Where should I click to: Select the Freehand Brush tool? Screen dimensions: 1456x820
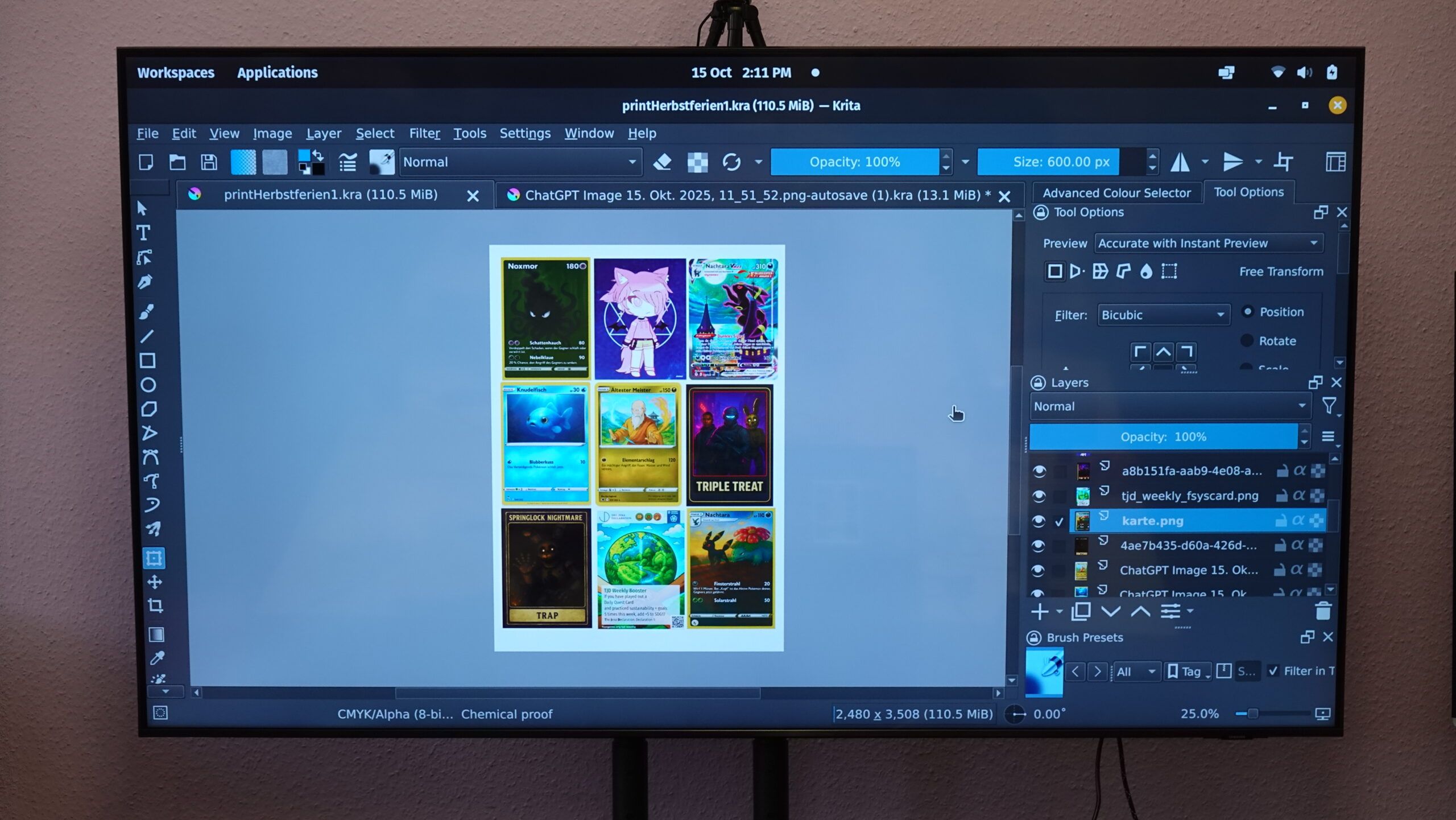146,312
